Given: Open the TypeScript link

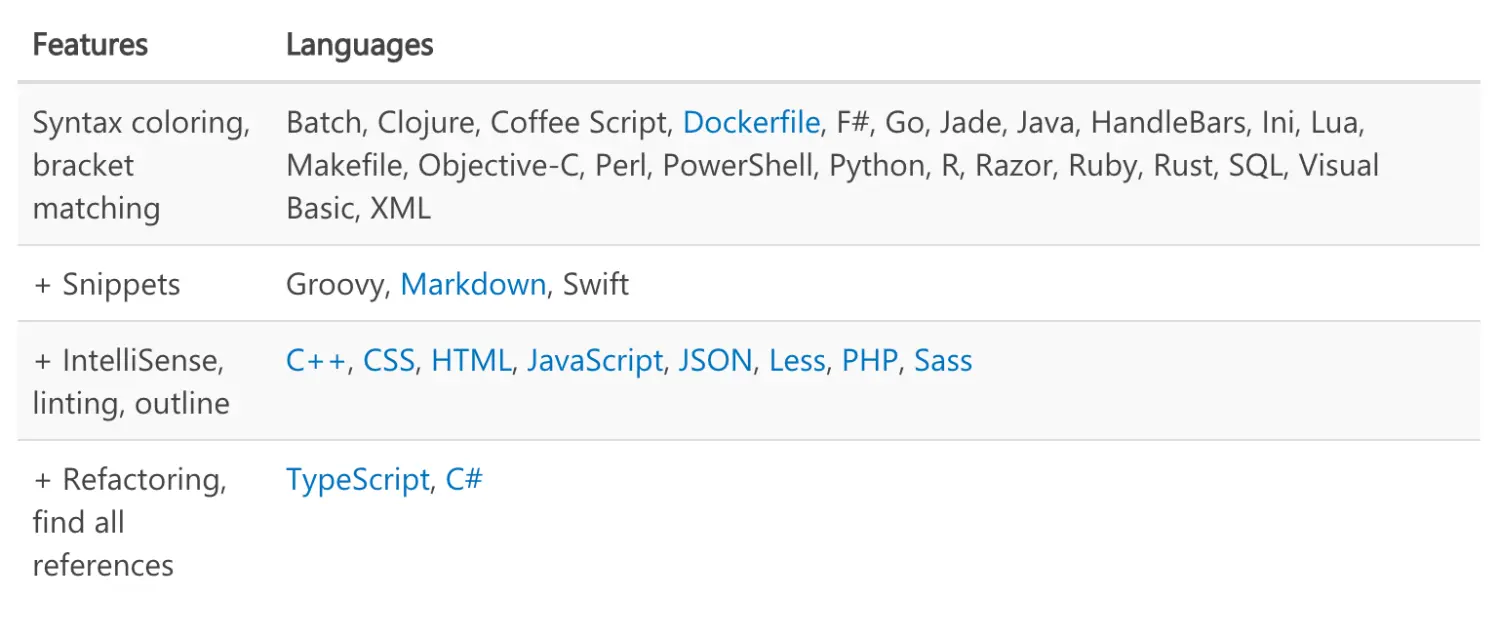Looking at the screenshot, I should click(358, 480).
